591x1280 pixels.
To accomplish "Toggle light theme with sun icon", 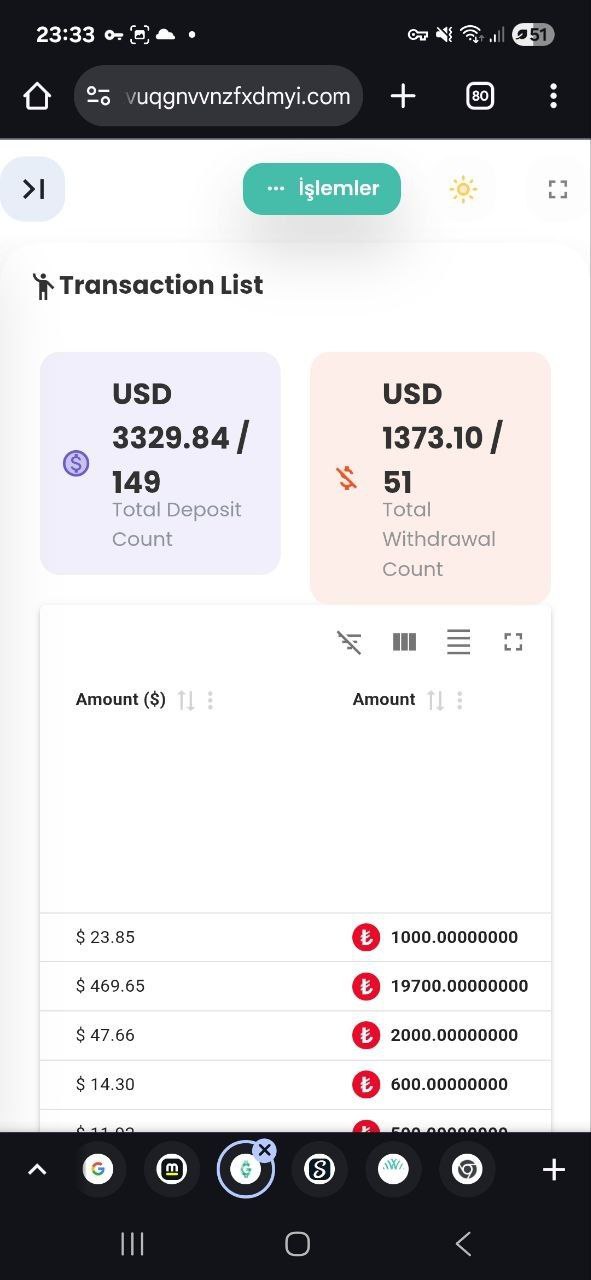I will (x=463, y=189).
